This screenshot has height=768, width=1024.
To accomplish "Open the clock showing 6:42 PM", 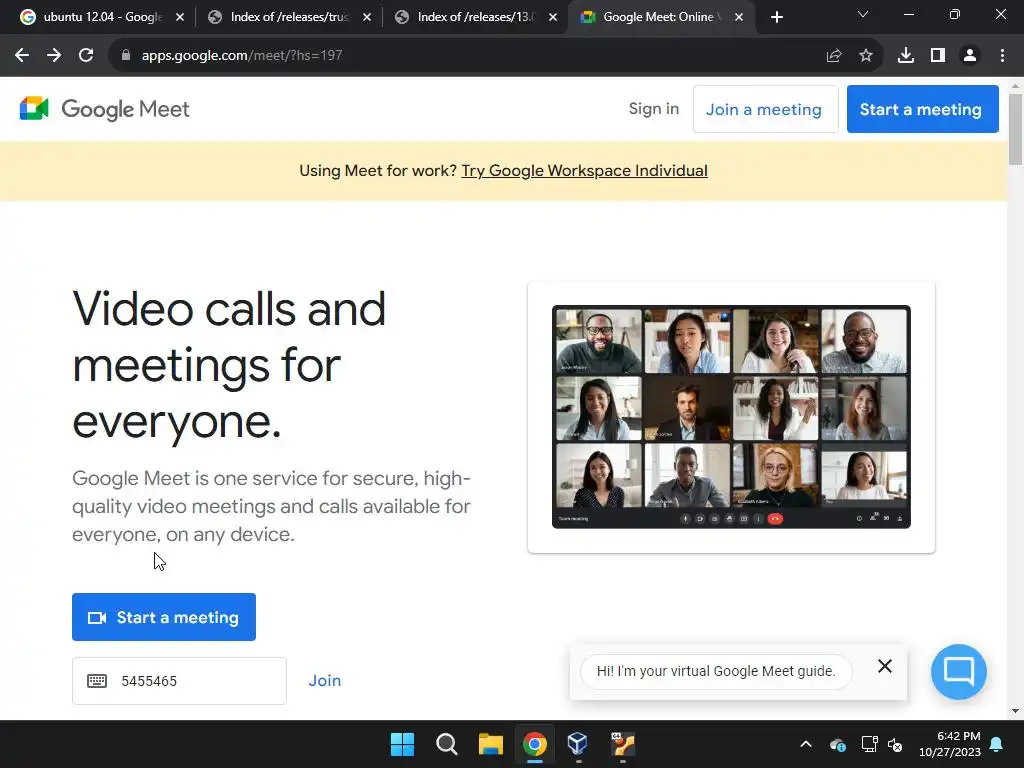I will (x=950, y=744).
